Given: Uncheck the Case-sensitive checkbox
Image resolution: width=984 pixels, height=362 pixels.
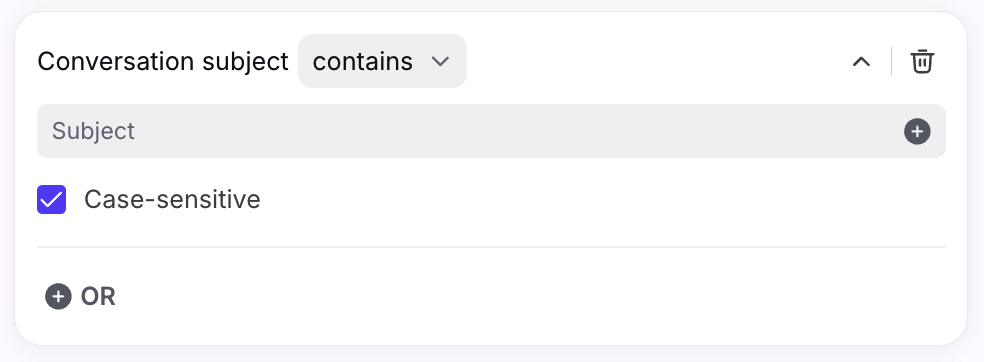Looking at the screenshot, I should coord(51,200).
